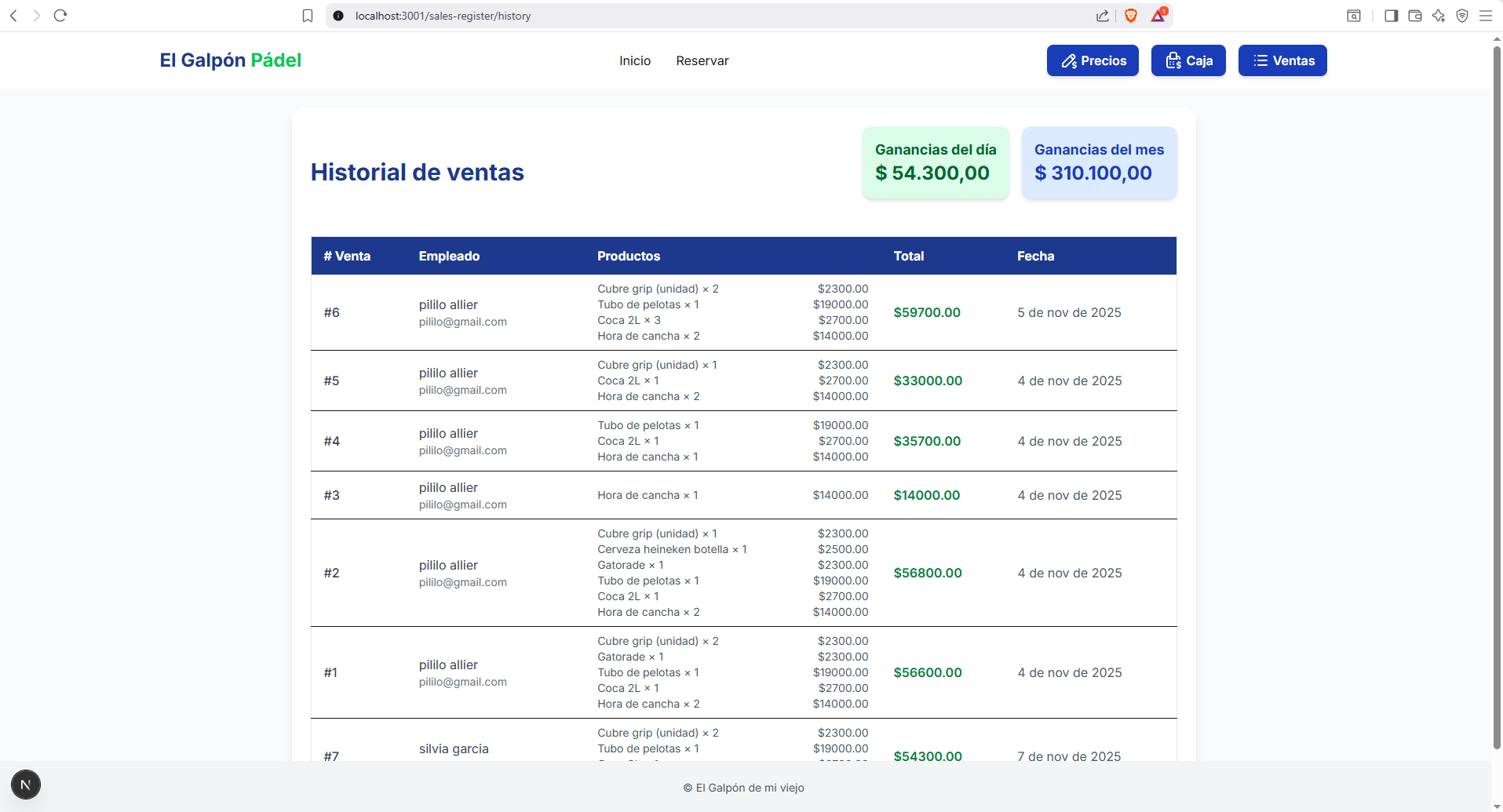Click the Precios button
Image resolution: width=1503 pixels, height=812 pixels.
pyautogui.click(x=1093, y=60)
